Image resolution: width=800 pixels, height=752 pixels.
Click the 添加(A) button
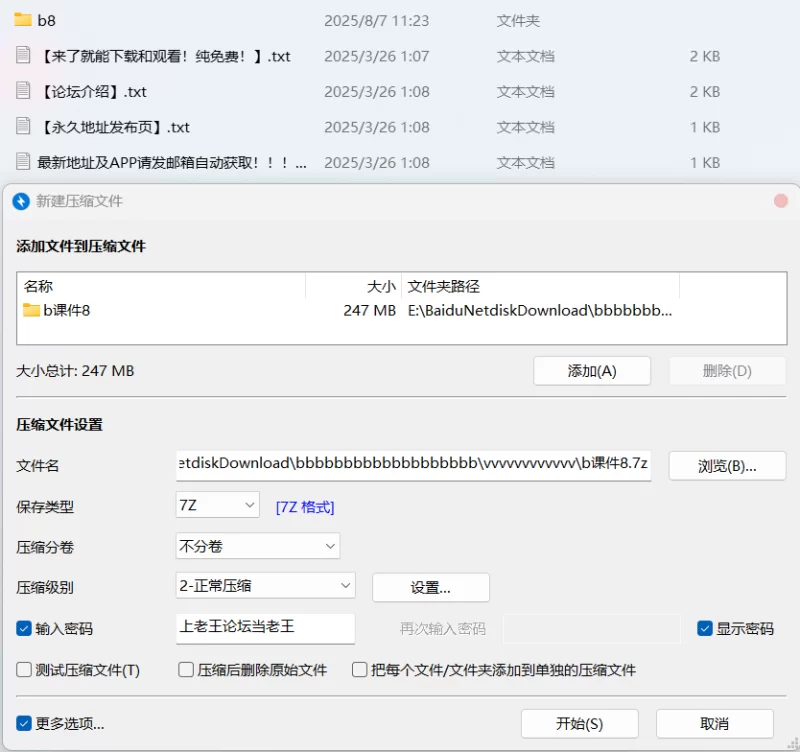[x=592, y=371]
